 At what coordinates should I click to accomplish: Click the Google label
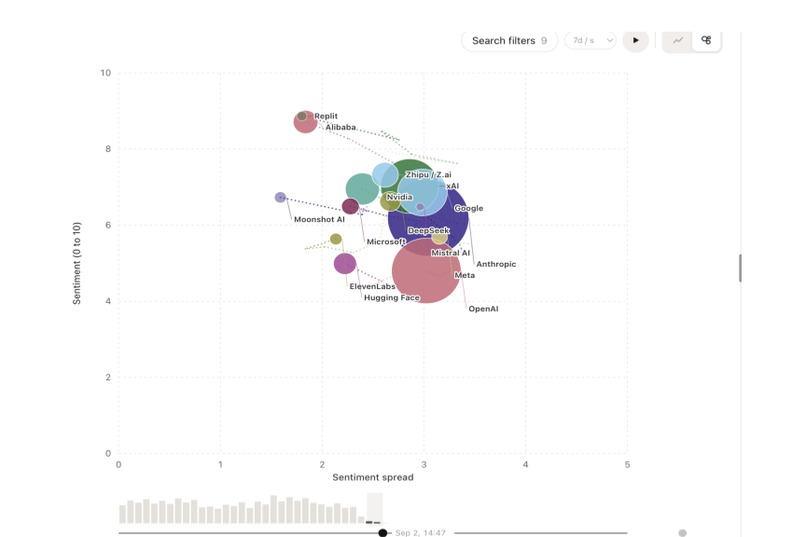tap(468, 208)
